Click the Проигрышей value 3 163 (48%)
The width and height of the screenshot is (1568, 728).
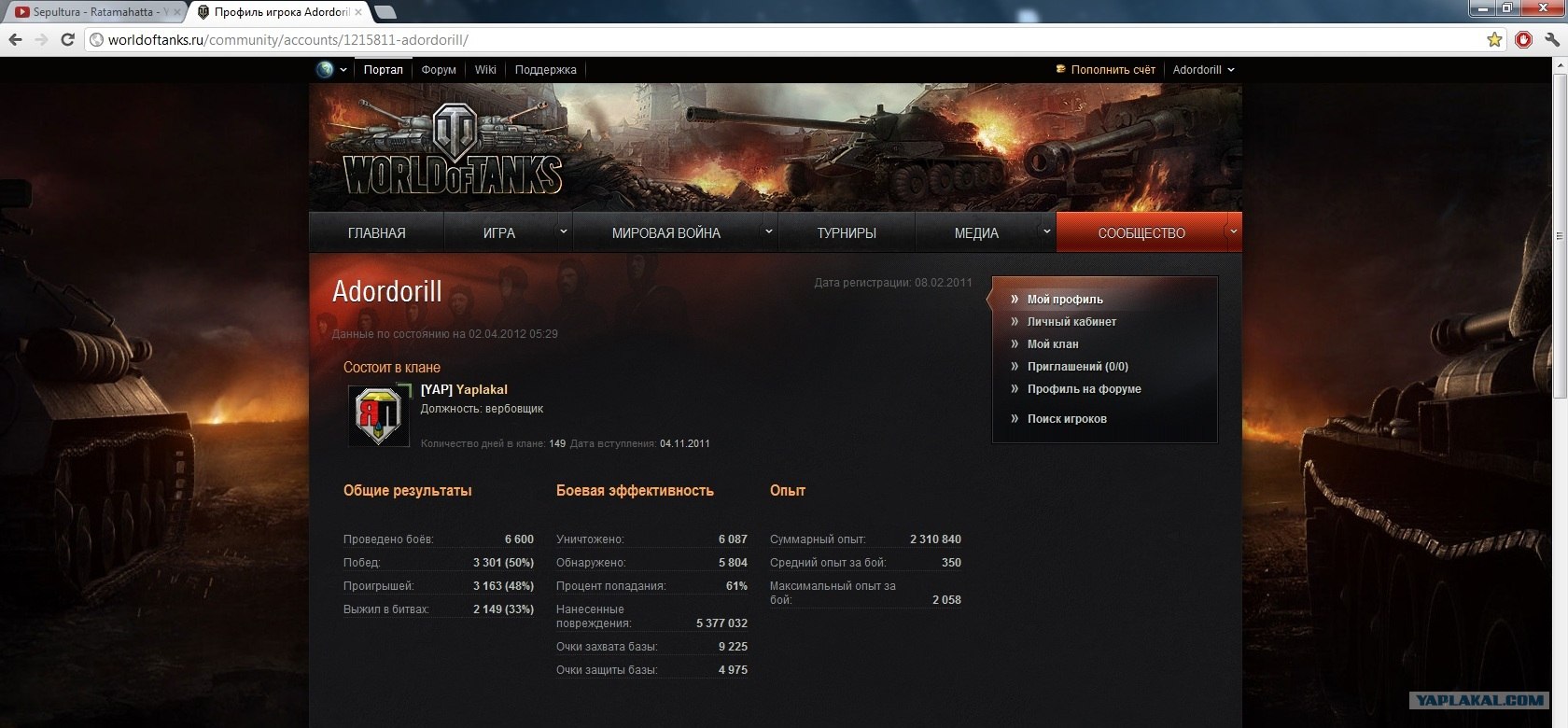point(503,586)
